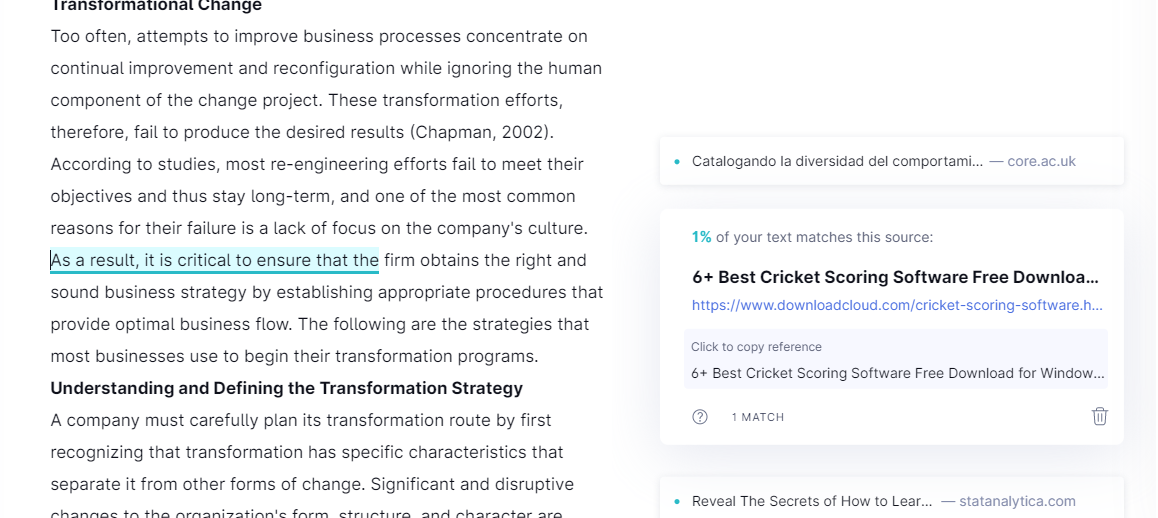Show the 1 MATCH count details
Viewport: 1158px width, 518px height.
coord(758,418)
